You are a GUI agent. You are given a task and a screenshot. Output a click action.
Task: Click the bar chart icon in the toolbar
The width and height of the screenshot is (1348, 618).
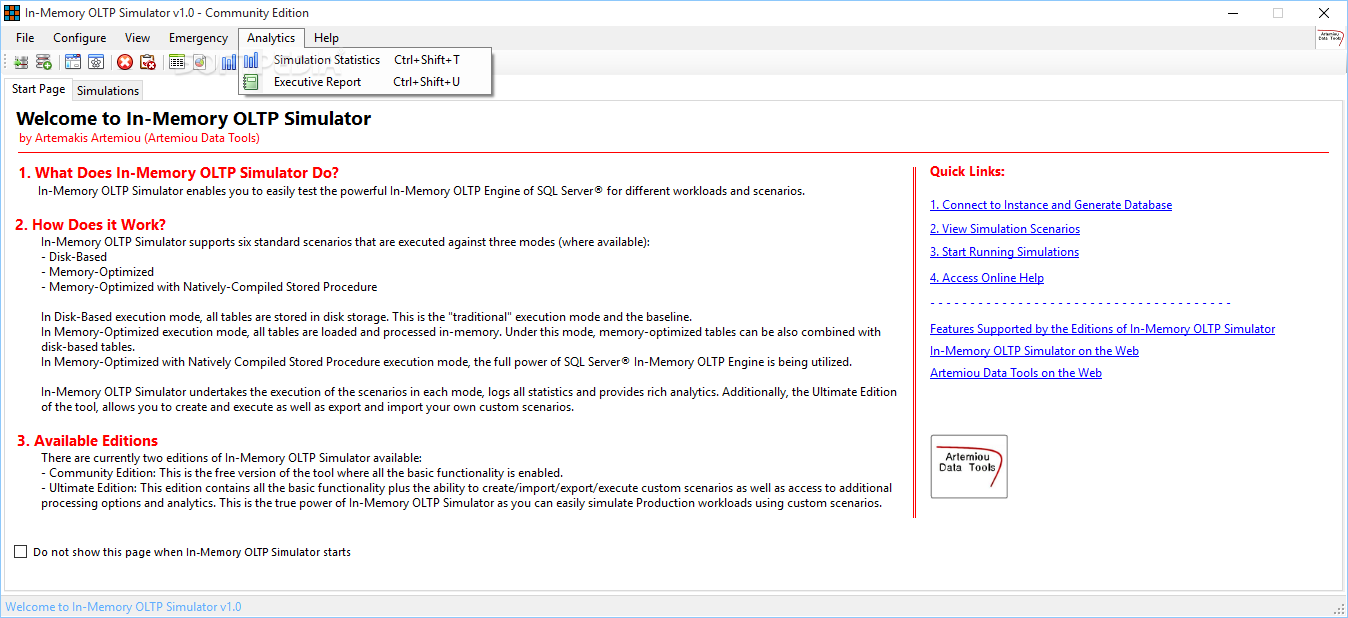click(x=229, y=62)
